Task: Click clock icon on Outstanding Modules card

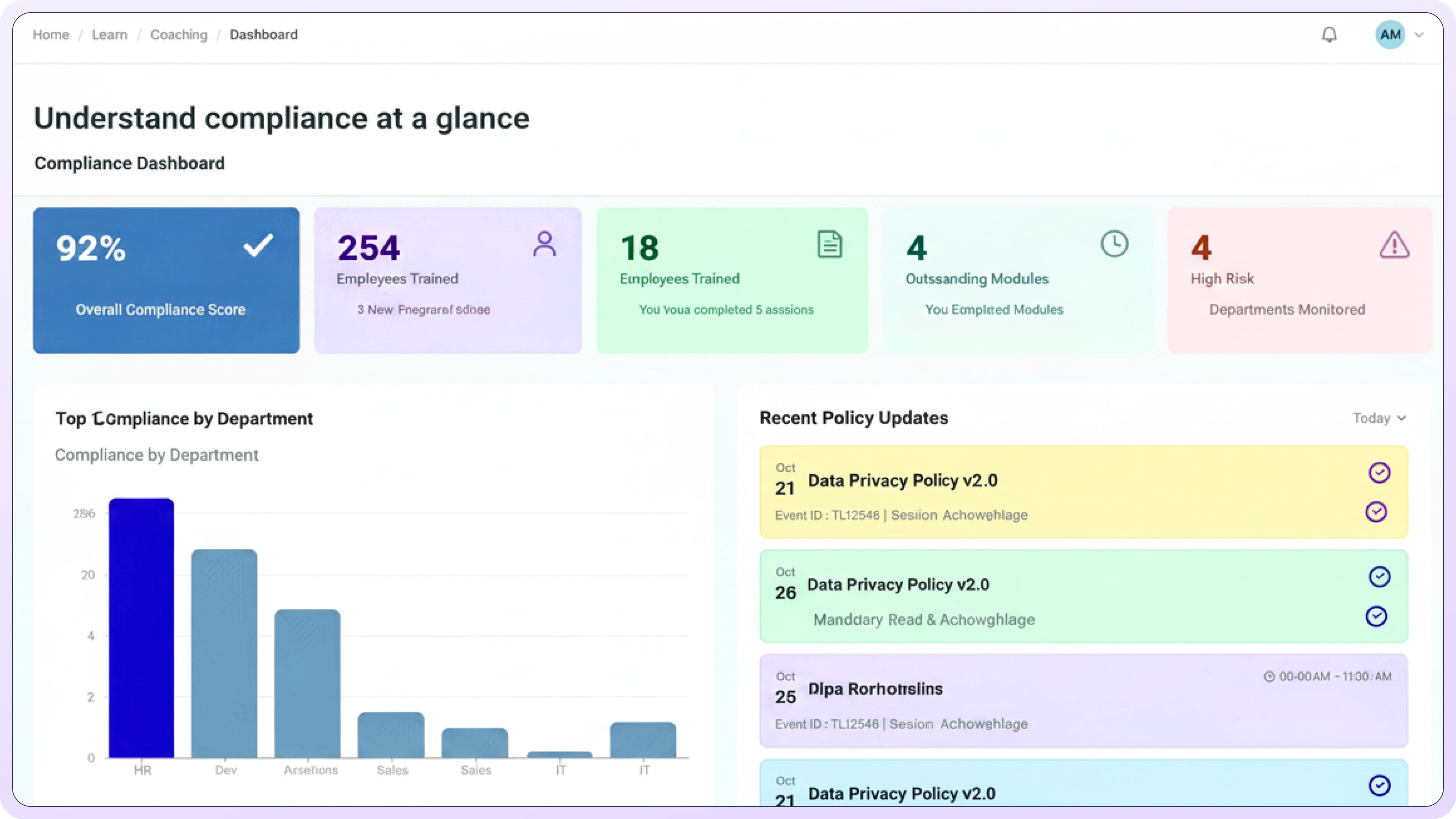Action: (x=1114, y=244)
